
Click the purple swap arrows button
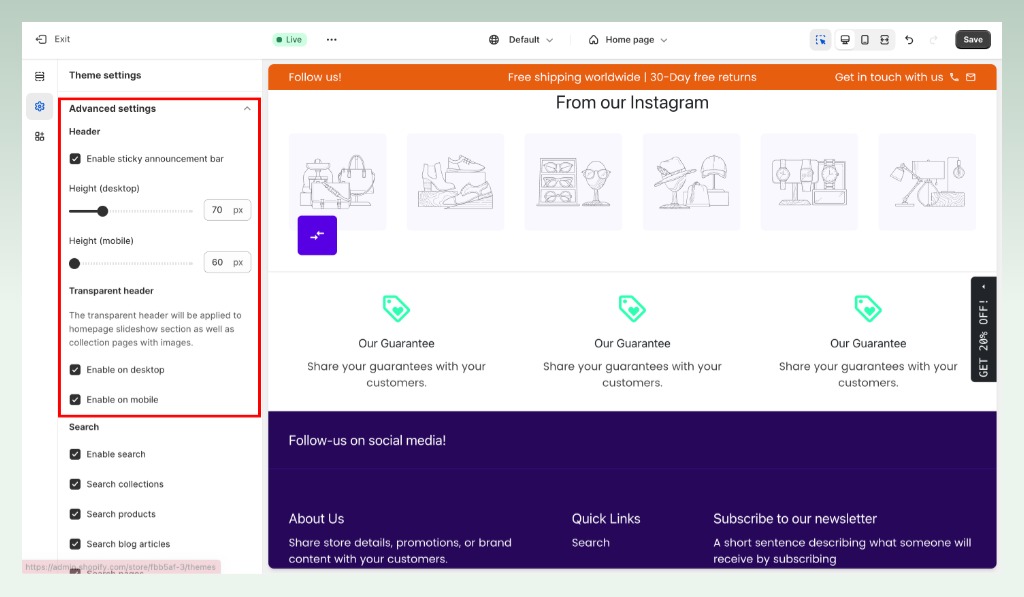317,235
